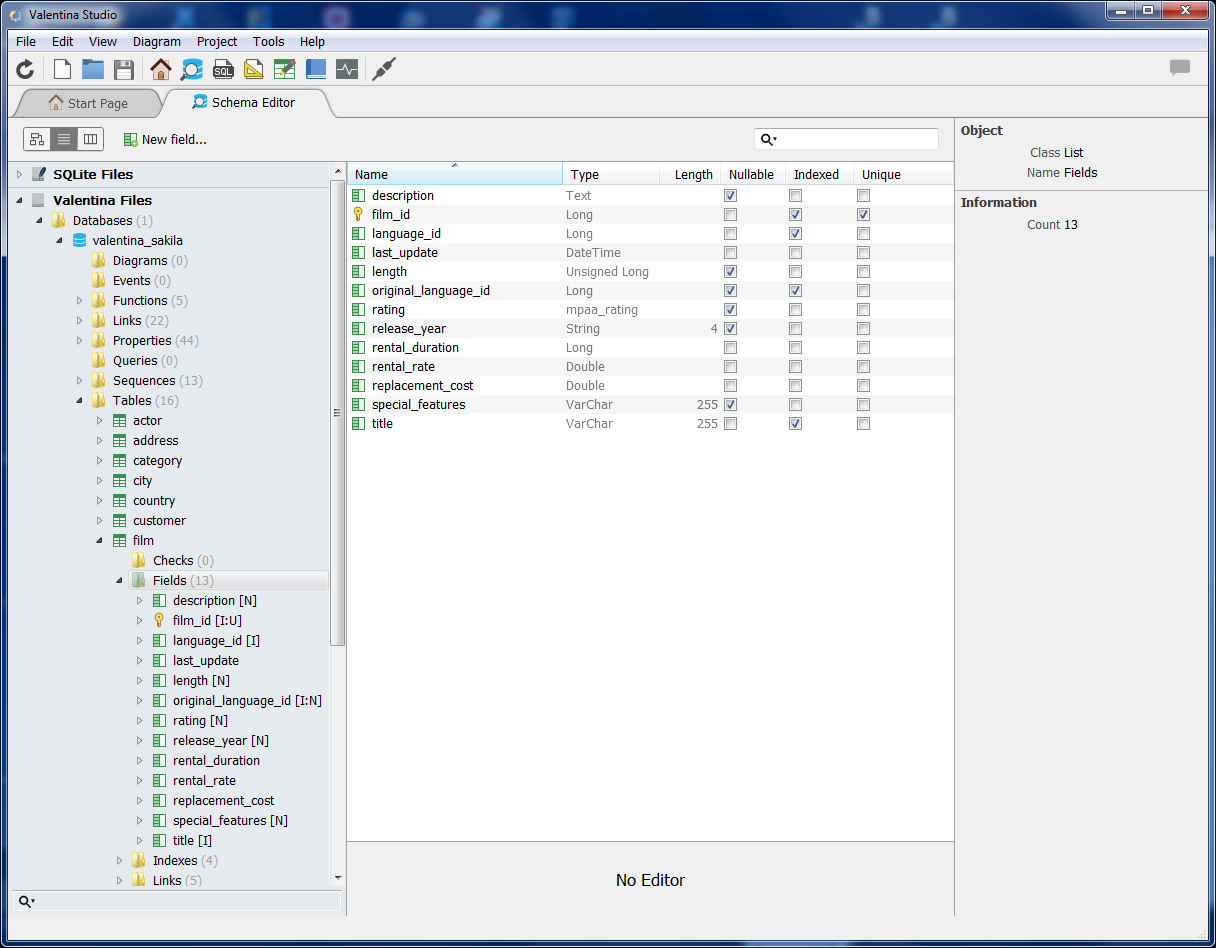Uncheck Indexed checkbox for title field

click(795, 424)
